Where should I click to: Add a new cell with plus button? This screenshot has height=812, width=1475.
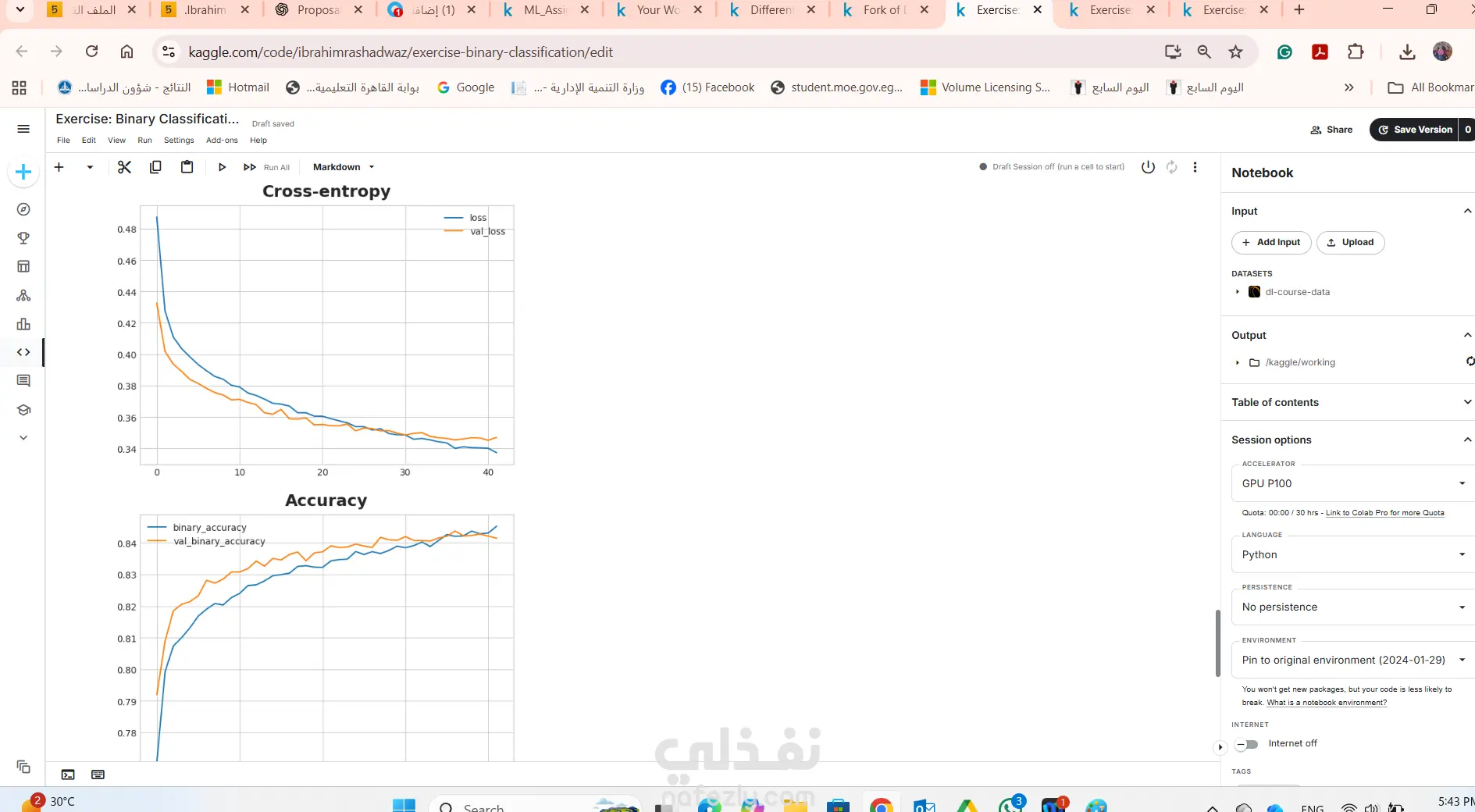pyautogui.click(x=59, y=167)
